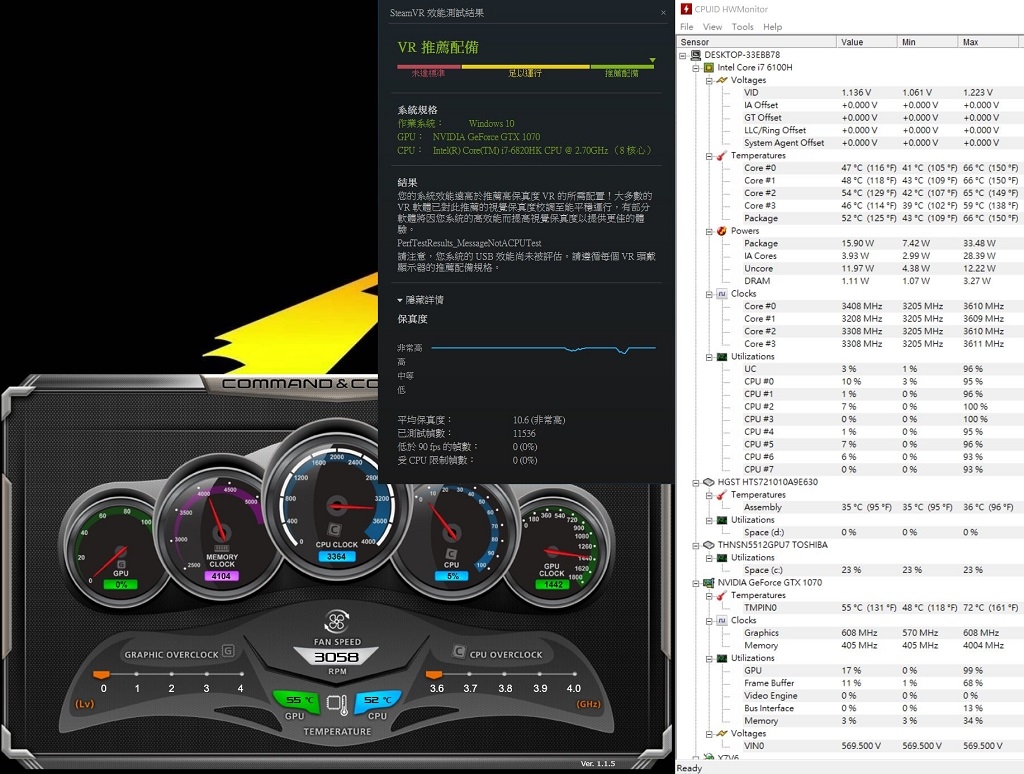1024x774 pixels.
Task: Collapse the DESKTOP-33EBB78 tree node
Action: pyautogui.click(x=683, y=55)
